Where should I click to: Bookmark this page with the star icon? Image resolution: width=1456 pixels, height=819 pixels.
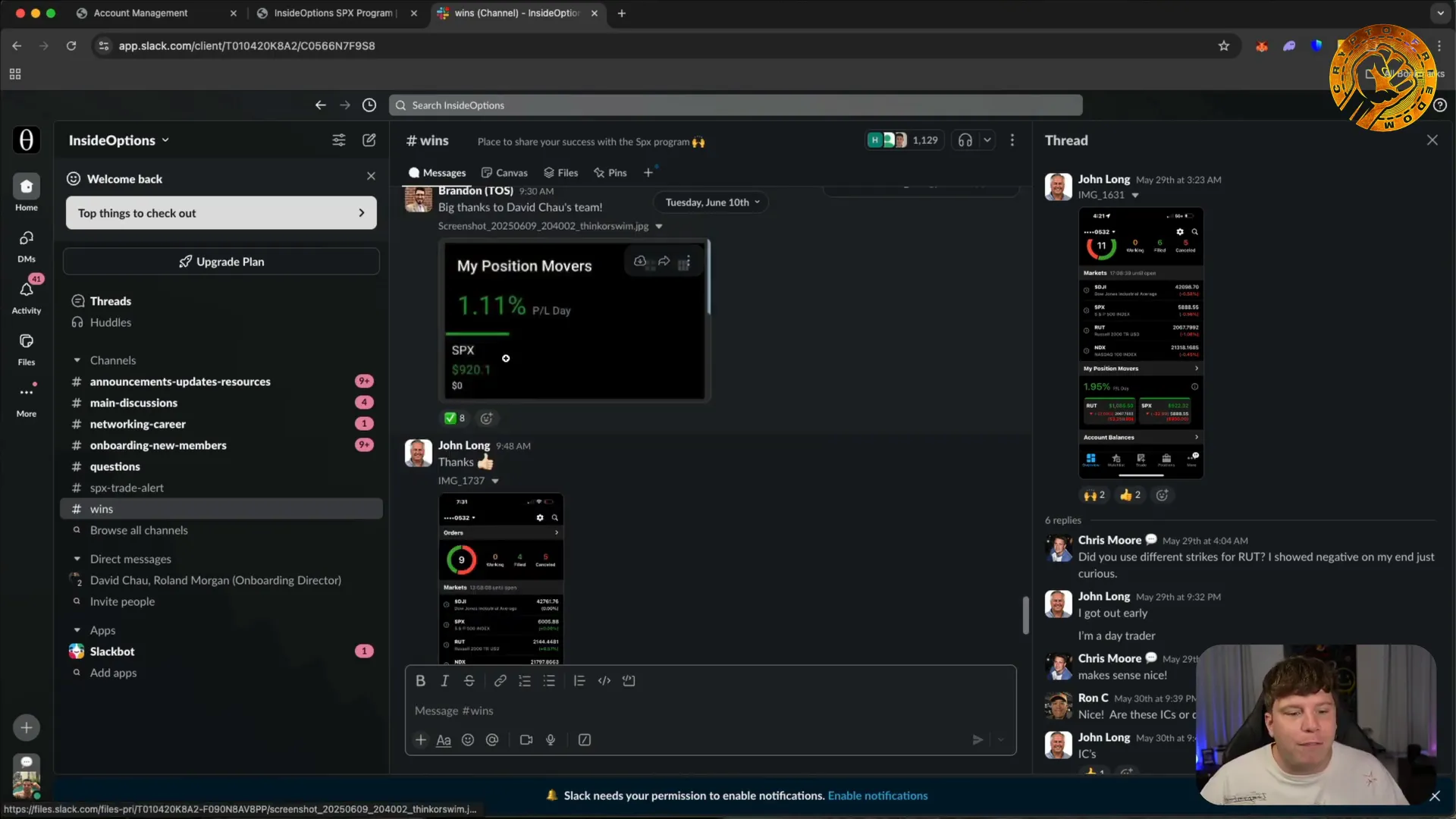pyautogui.click(x=1224, y=46)
